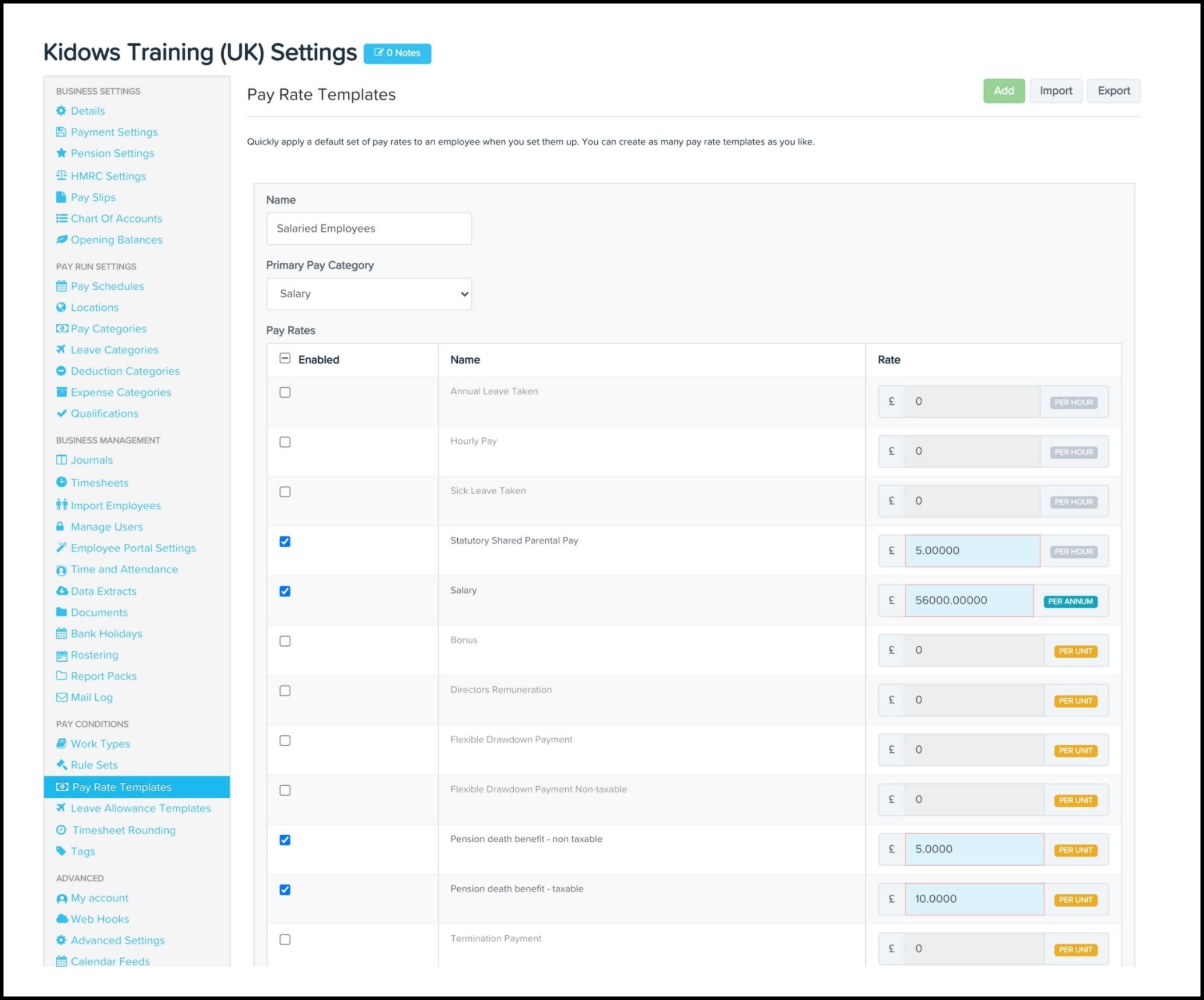Click the template Name input field

(x=369, y=228)
